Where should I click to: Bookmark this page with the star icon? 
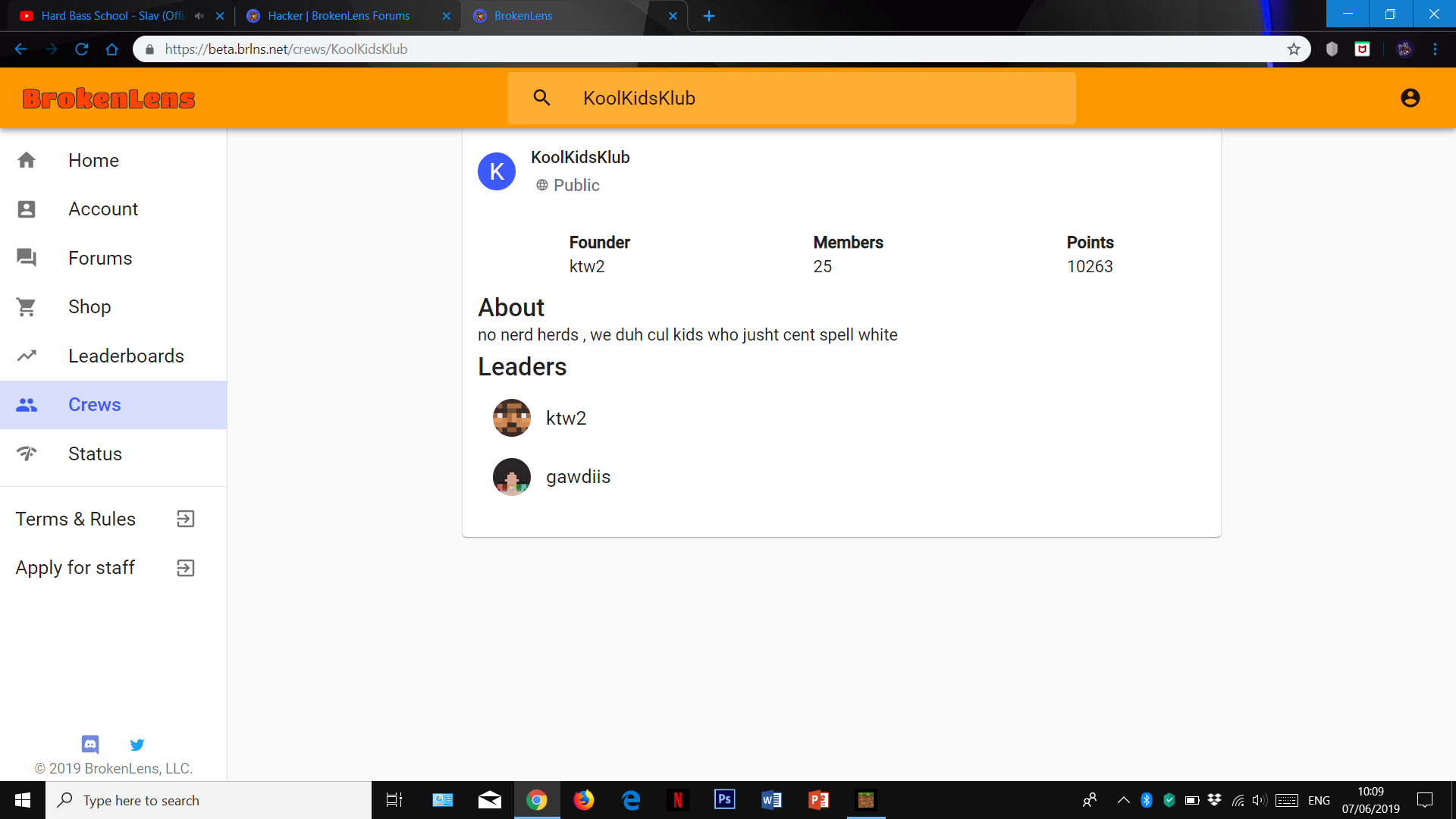[x=1294, y=49]
